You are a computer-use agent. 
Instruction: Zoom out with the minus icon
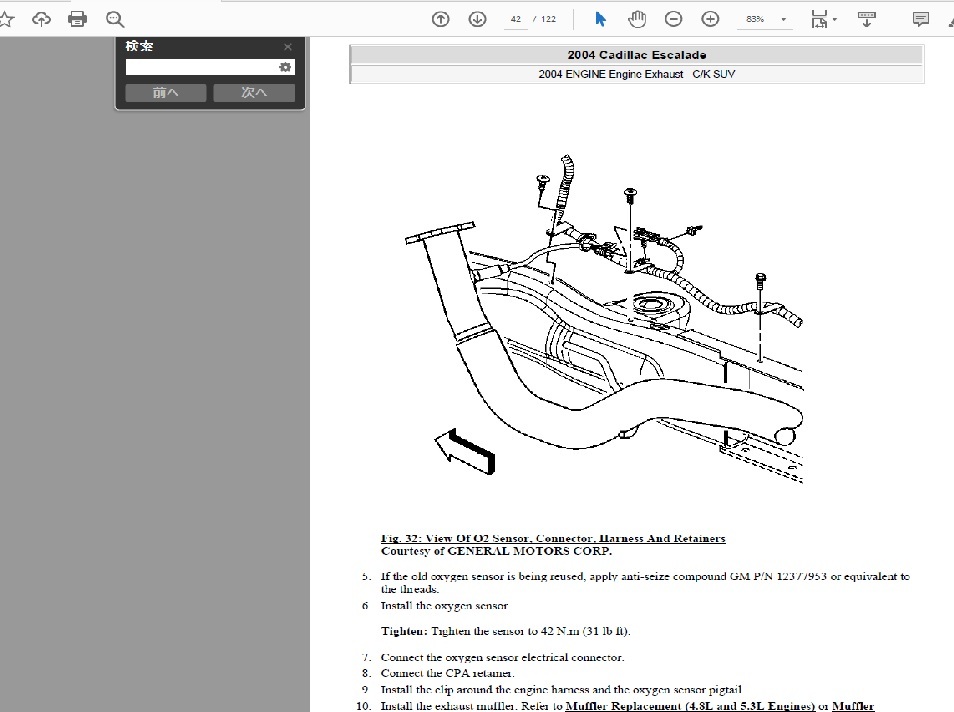[x=674, y=19]
